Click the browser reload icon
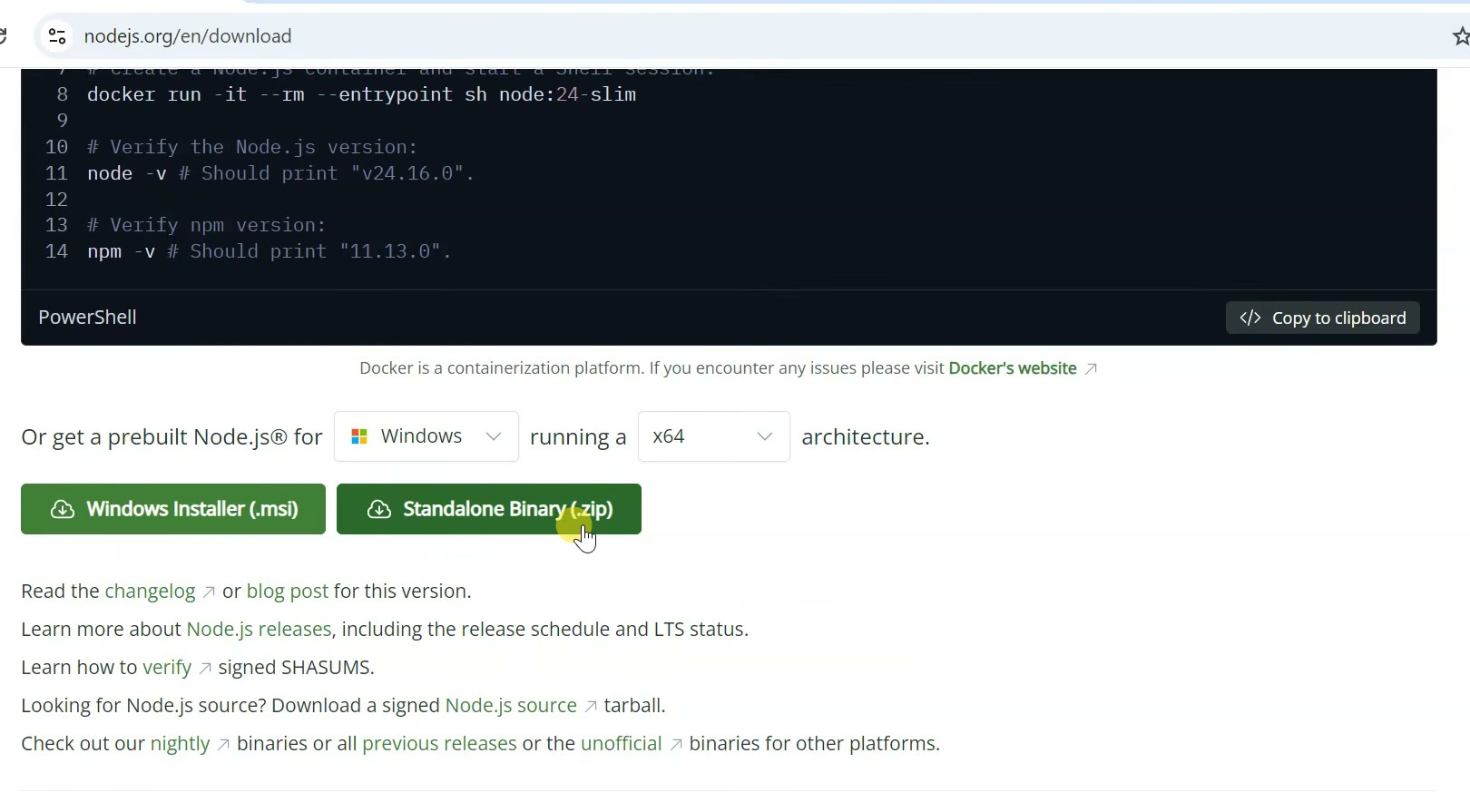 click(x=4, y=36)
